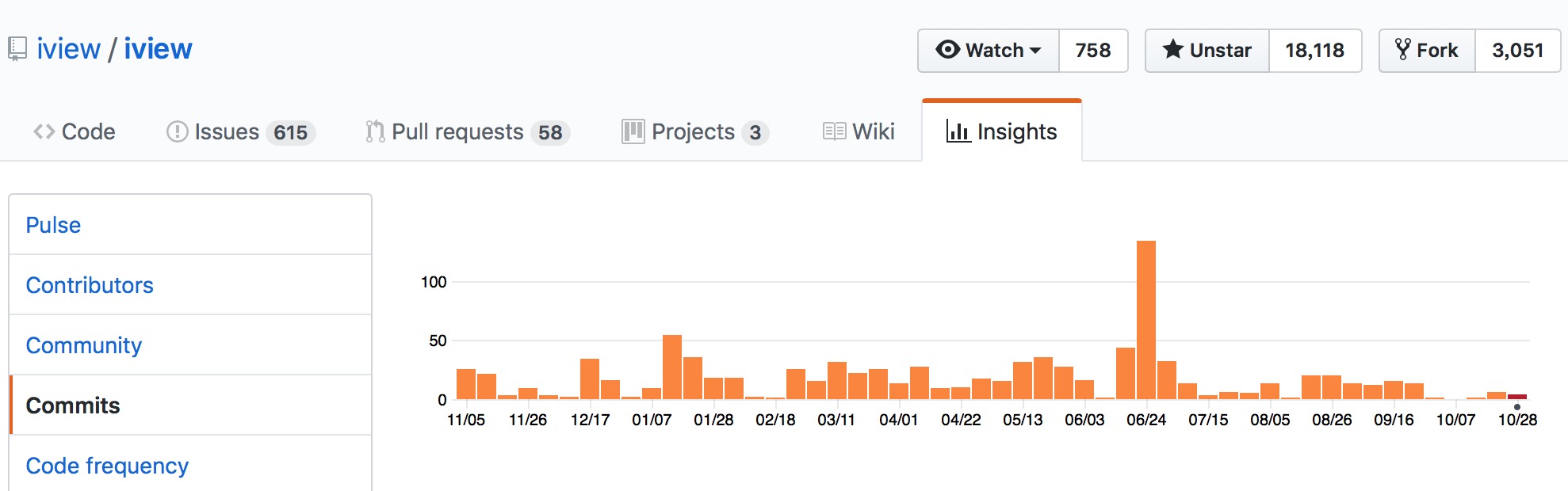Click the Code tab angle-brackets icon
The height and width of the screenshot is (491, 1568).
point(44,131)
